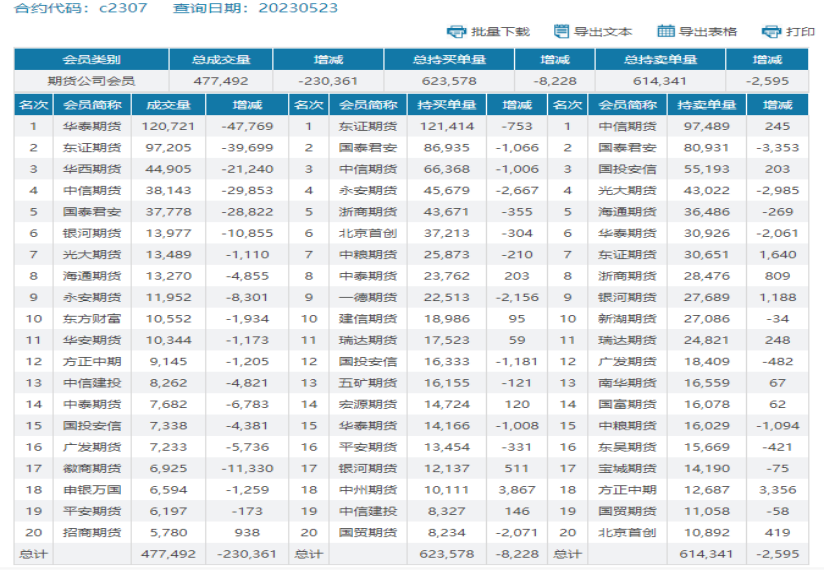Select 中信期货 in the short position ranking
The width and height of the screenshot is (825, 571).
click(x=627, y=126)
